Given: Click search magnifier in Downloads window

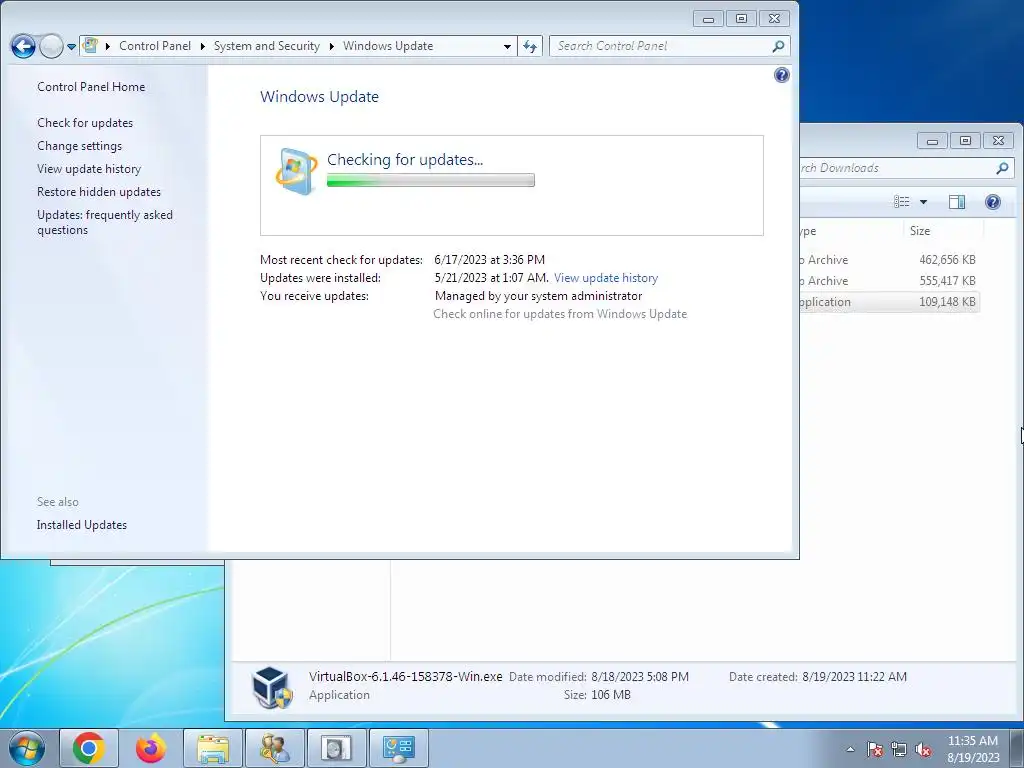Looking at the screenshot, I should (x=1002, y=168).
